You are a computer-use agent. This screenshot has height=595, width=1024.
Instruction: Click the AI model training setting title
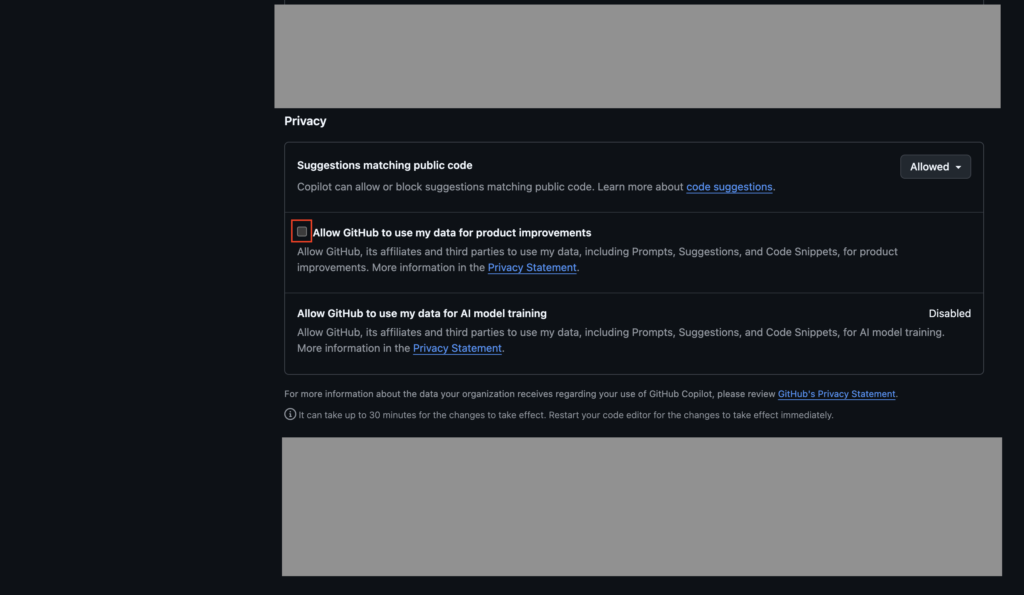[x=421, y=313]
